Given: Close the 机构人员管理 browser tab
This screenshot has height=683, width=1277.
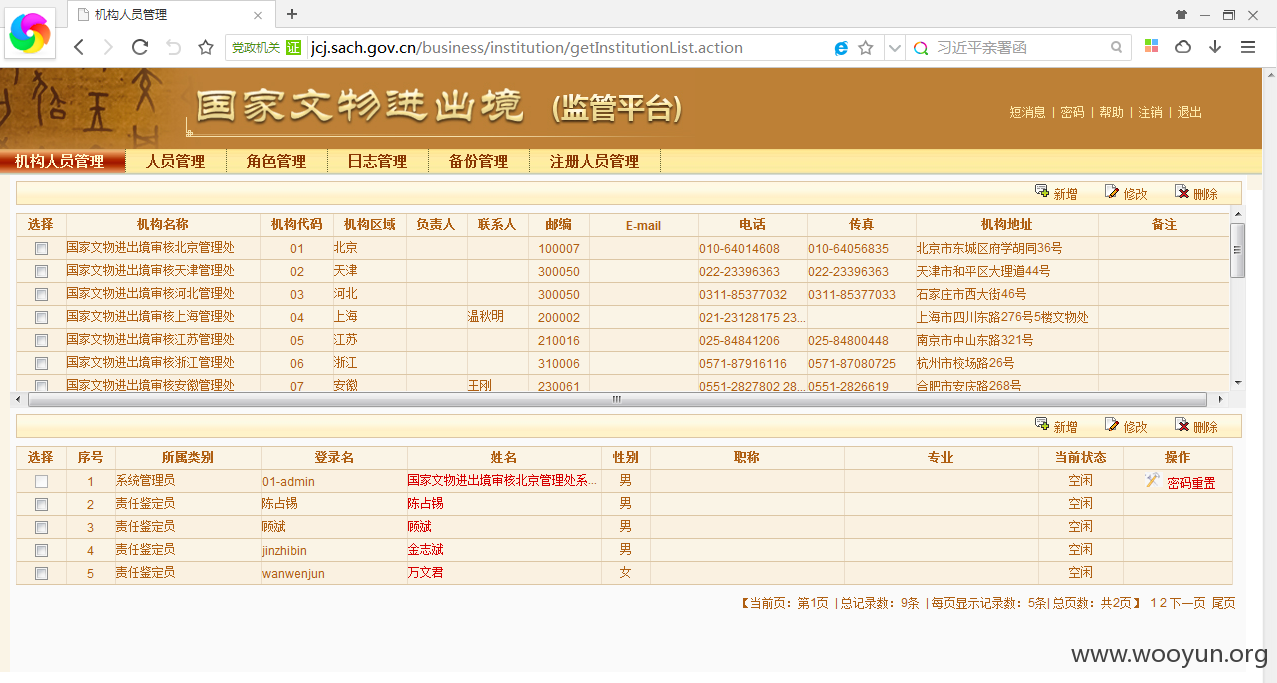Looking at the screenshot, I should (259, 15).
